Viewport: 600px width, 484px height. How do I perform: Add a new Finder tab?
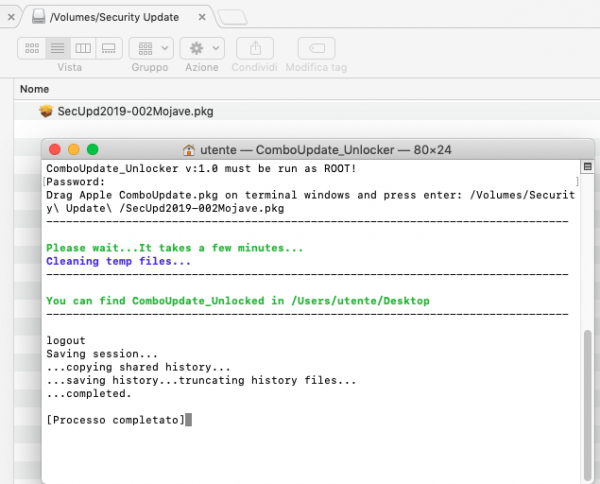(232, 17)
